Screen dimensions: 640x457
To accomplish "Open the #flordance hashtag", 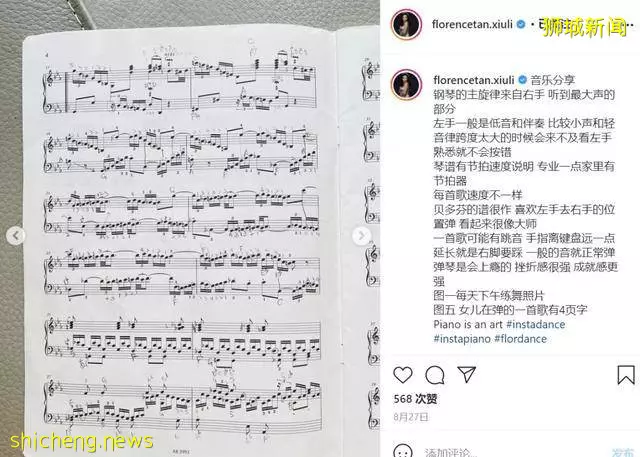I will point(520,339).
